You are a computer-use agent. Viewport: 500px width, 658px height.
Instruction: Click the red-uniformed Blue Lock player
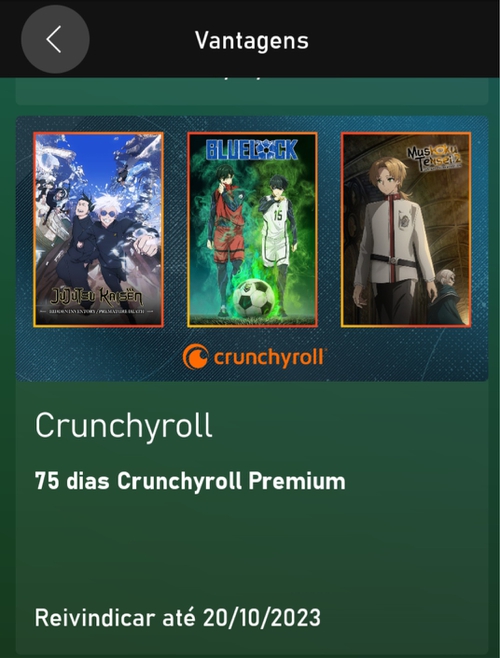[225, 239]
